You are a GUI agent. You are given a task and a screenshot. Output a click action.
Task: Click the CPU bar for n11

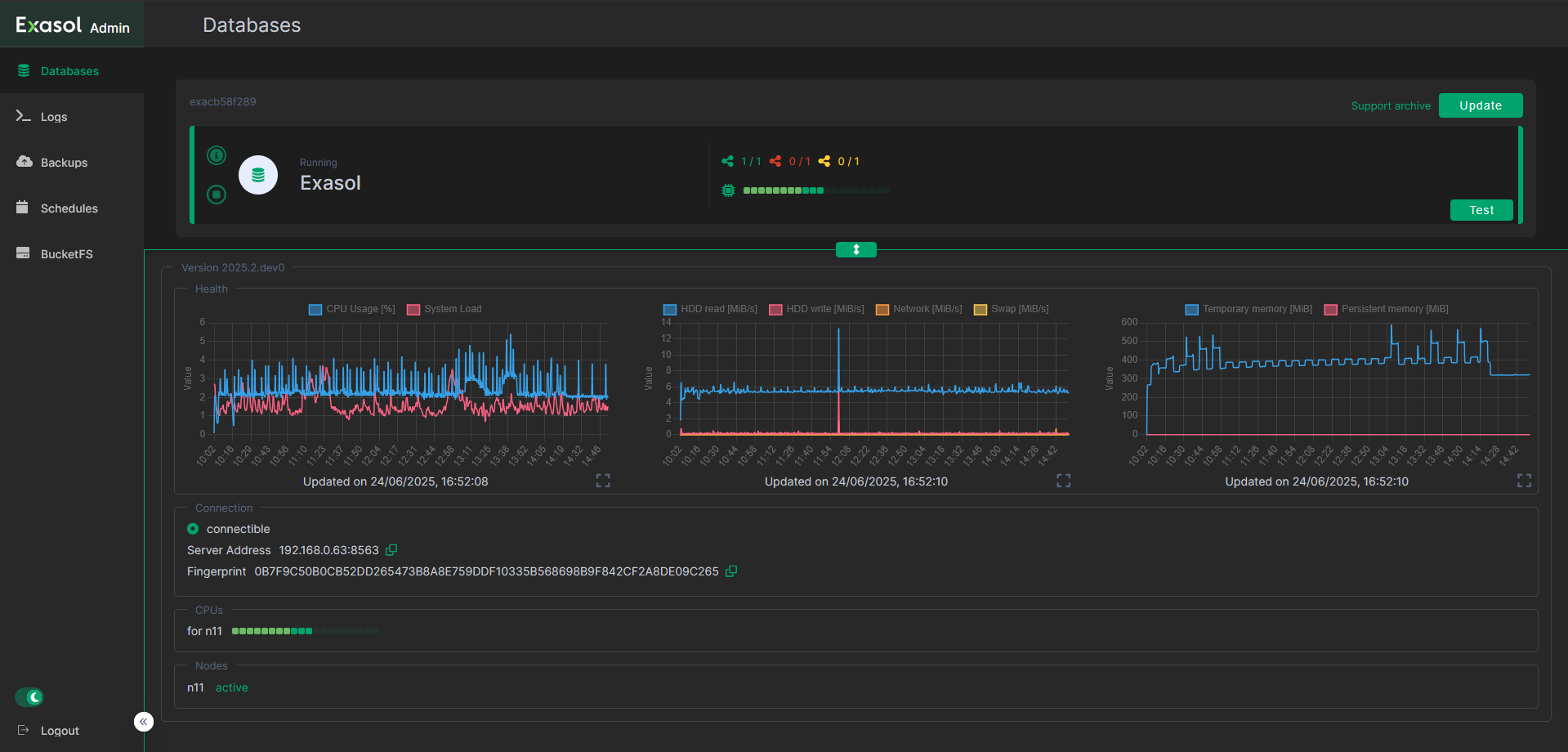point(305,631)
